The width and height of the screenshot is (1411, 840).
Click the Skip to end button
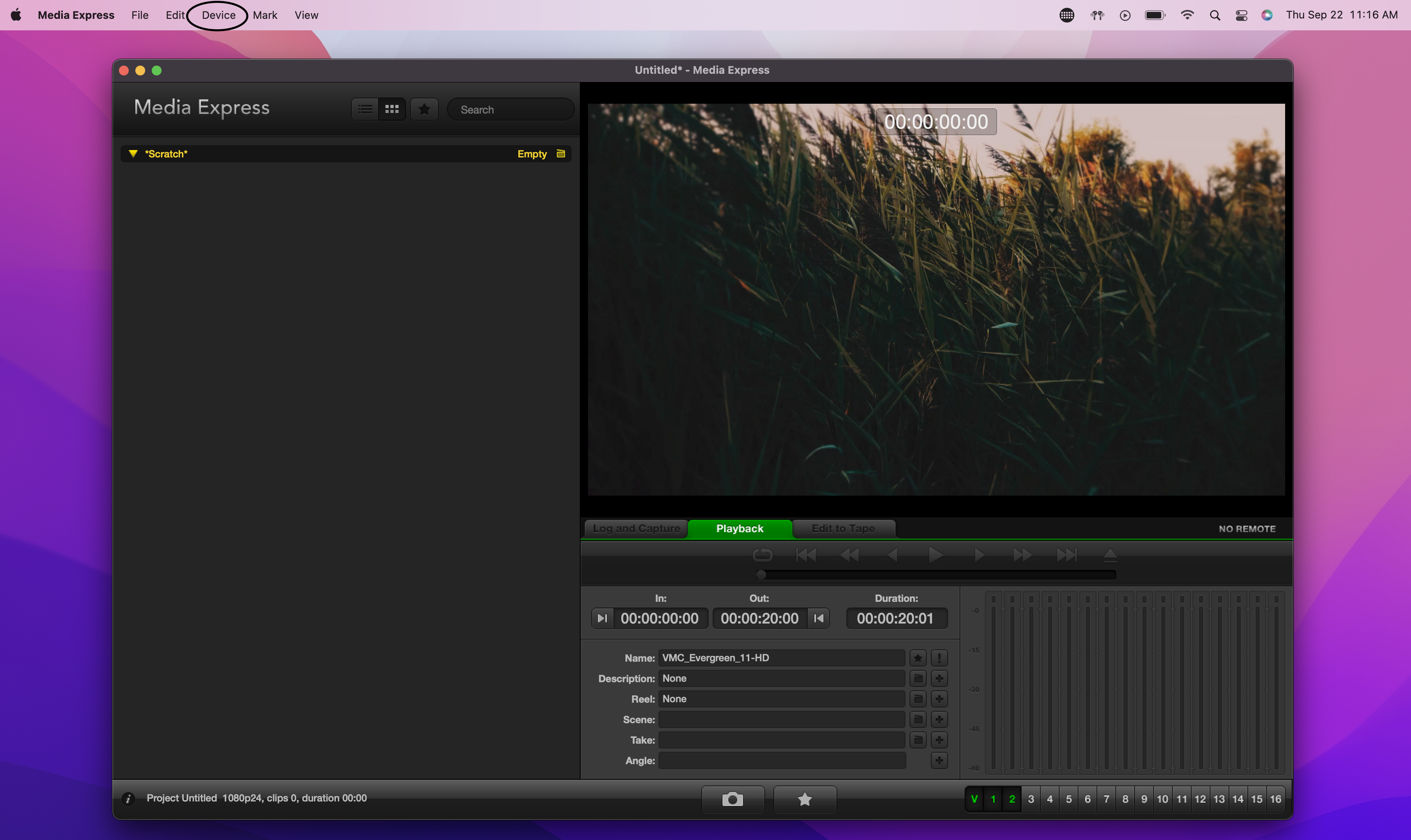point(1065,555)
